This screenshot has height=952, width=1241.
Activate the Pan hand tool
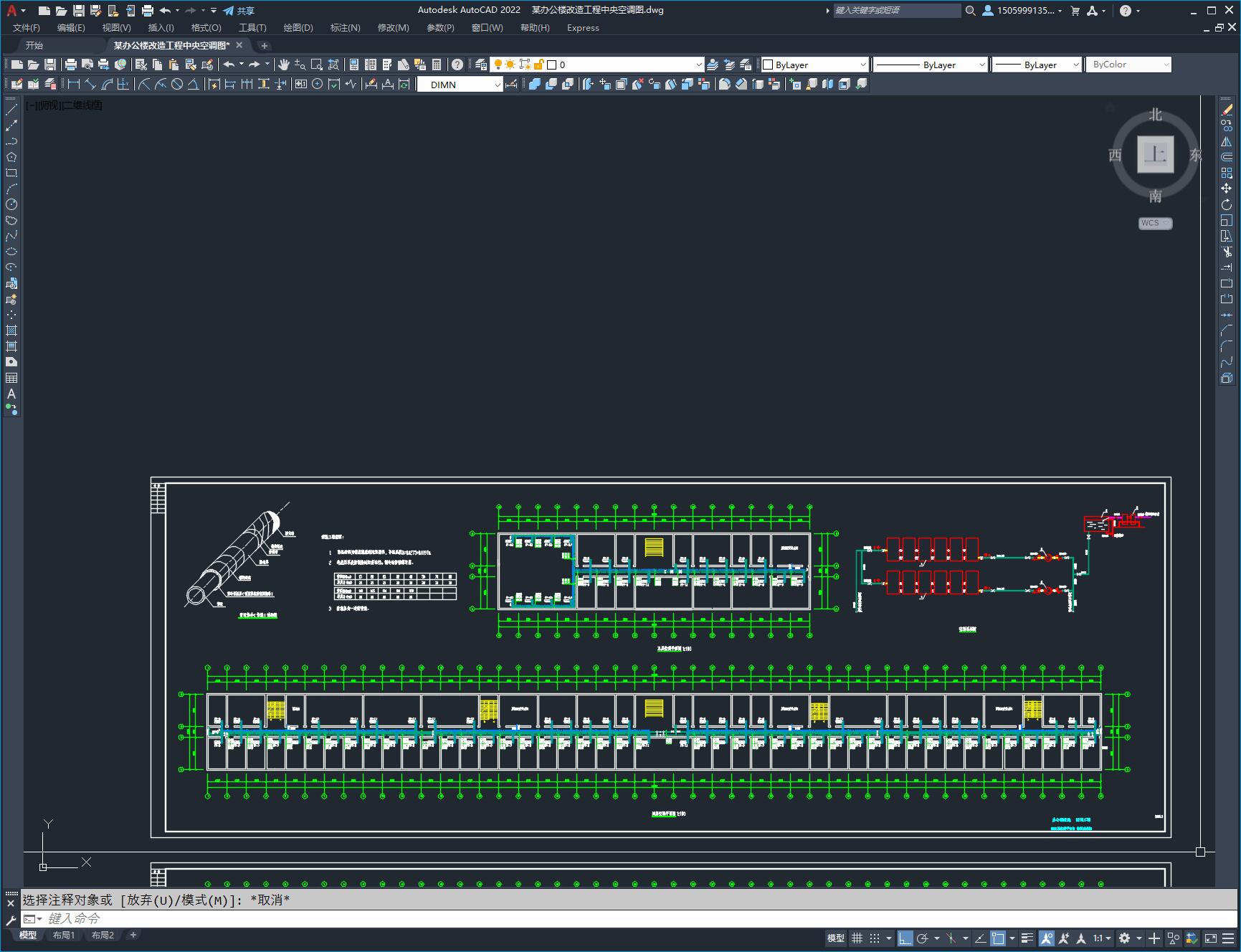pos(284,65)
